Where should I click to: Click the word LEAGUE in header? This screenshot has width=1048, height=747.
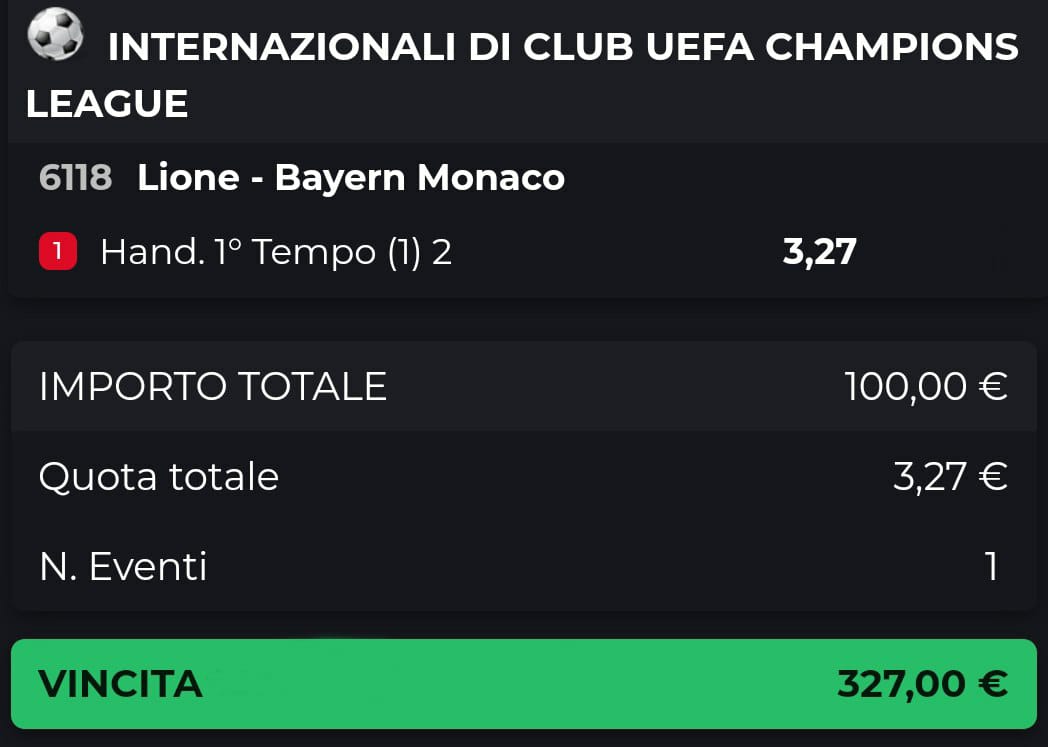pos(107,104)
